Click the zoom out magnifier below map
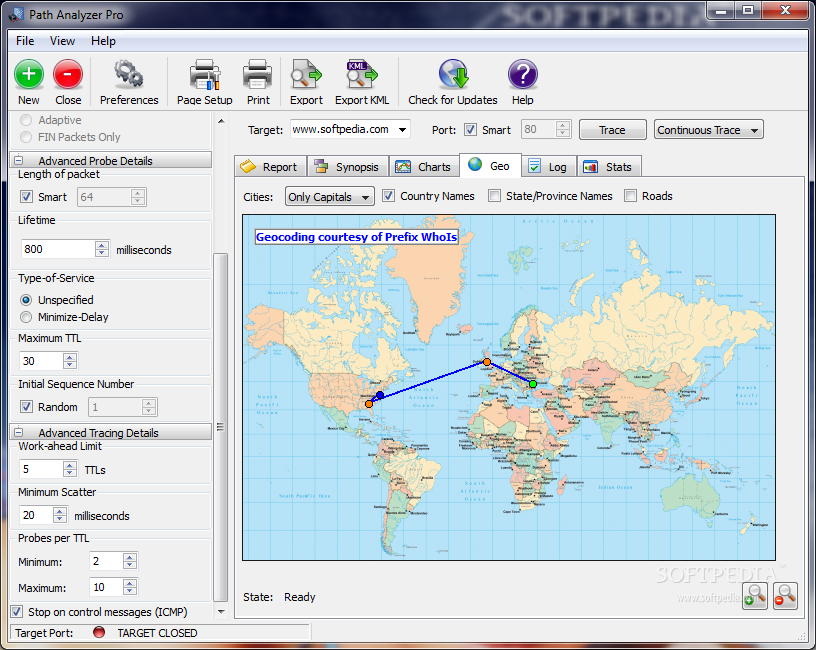This screenshot has width=816, height=650. [x=785, y=595]
